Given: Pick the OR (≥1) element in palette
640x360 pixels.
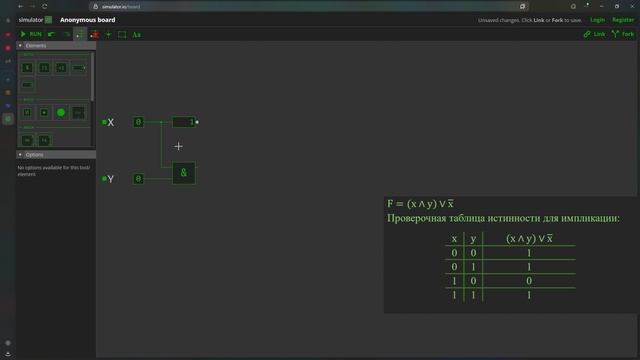Looking at the screenshot, I should (x=44, y=68).
